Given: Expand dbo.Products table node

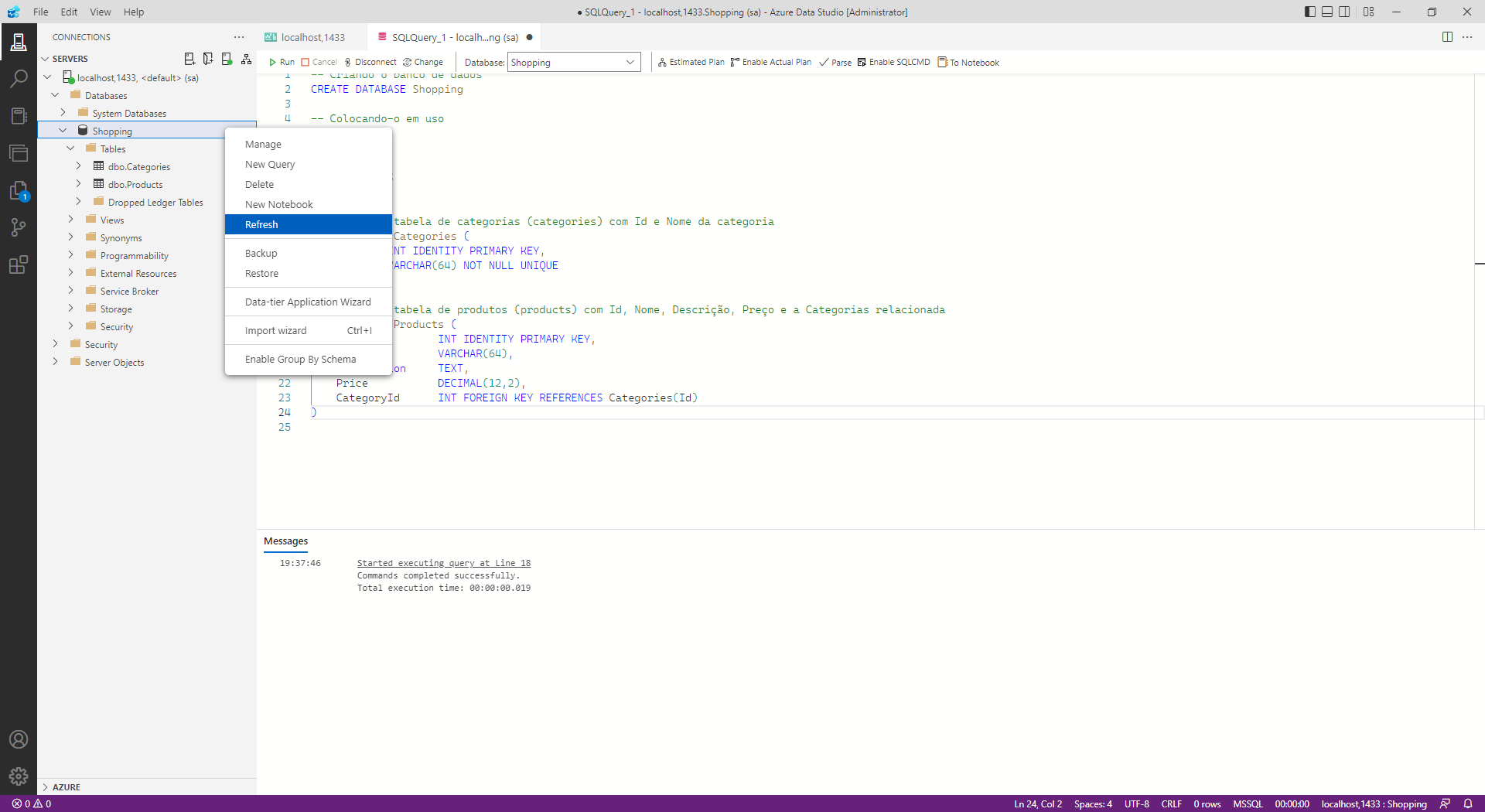Looking at the screenshot, I should coord(79,184).
